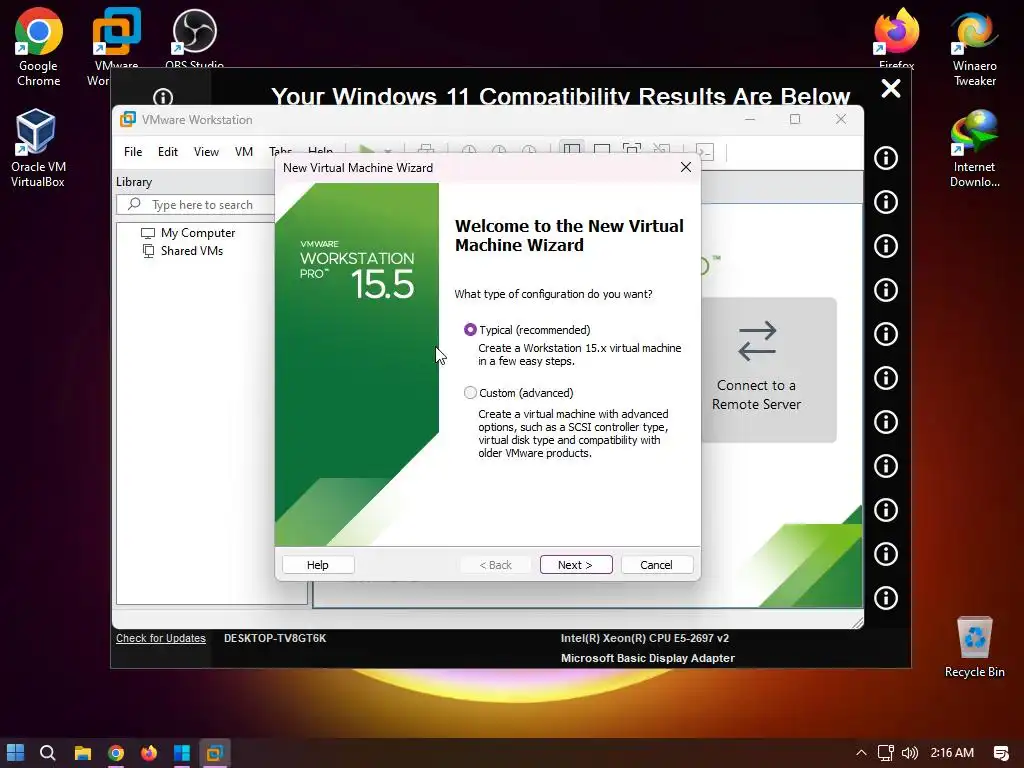The image size is (1024, 768).
Task: Open File Explorer from the taskbar
Action: 82,753
